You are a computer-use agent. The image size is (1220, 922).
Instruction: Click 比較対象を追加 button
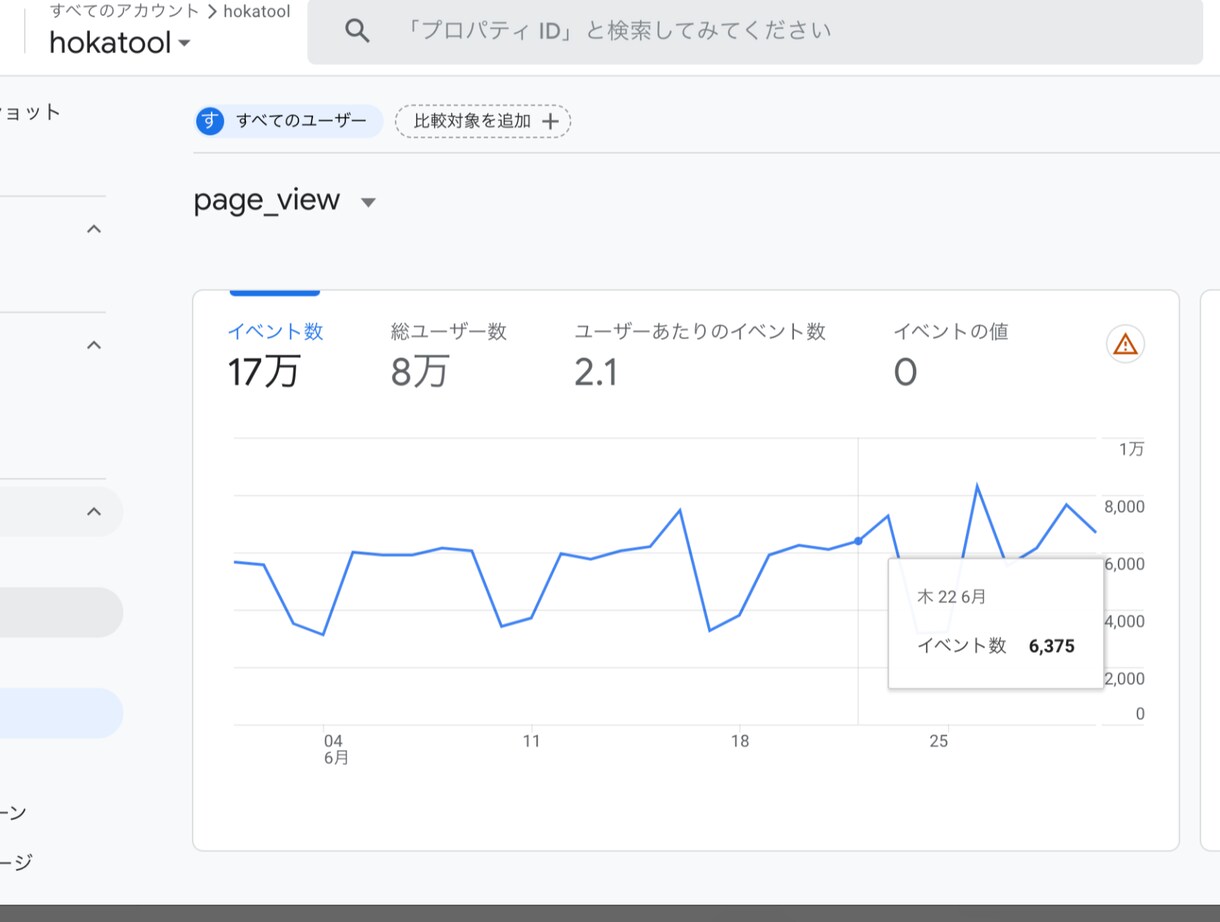[x=483, y=121]
